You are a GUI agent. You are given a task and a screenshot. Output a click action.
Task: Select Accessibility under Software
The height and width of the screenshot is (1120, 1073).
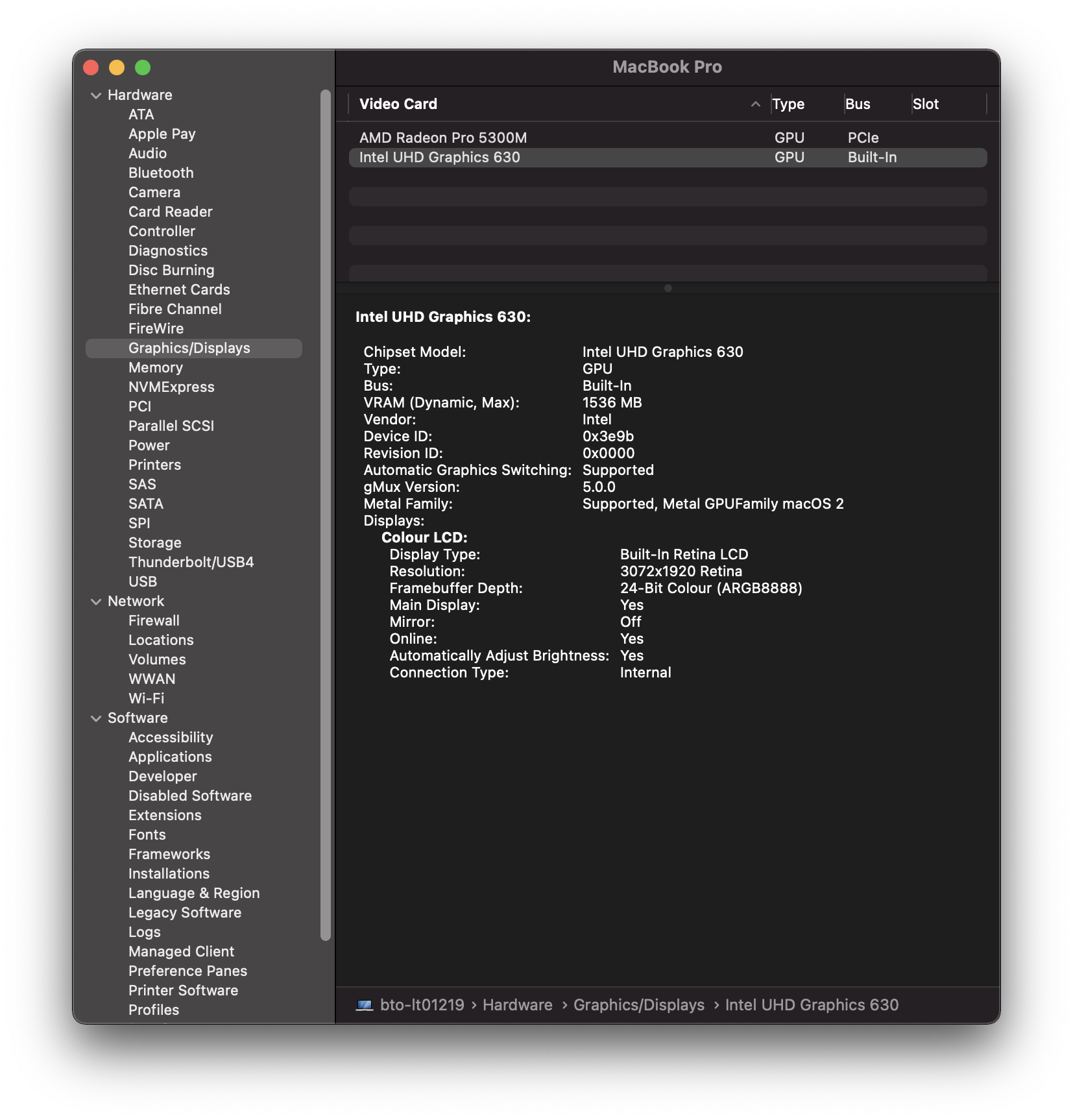(x=171, y=738)
